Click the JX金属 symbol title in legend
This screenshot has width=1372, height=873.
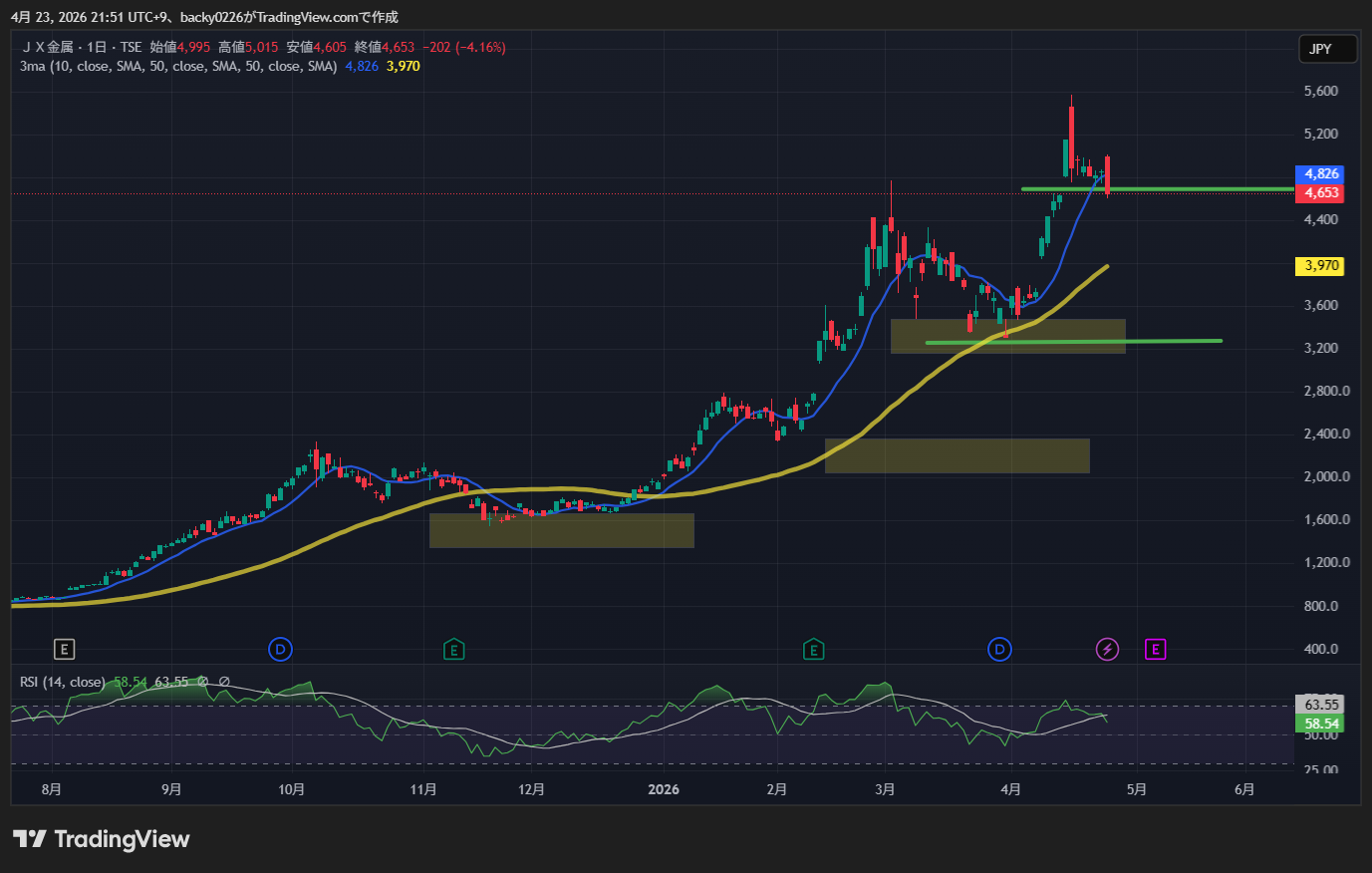coord(48,47)
